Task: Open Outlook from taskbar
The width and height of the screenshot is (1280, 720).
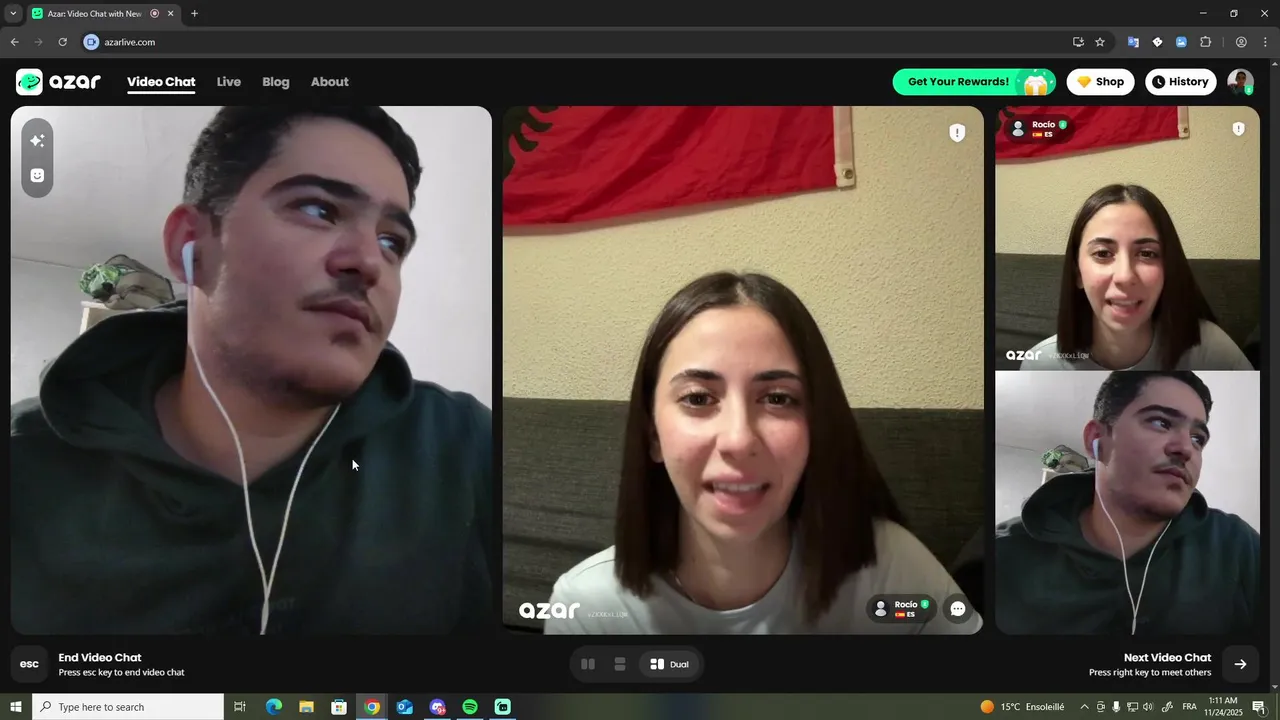Action: pyautogui.click(x=404, y=707)
